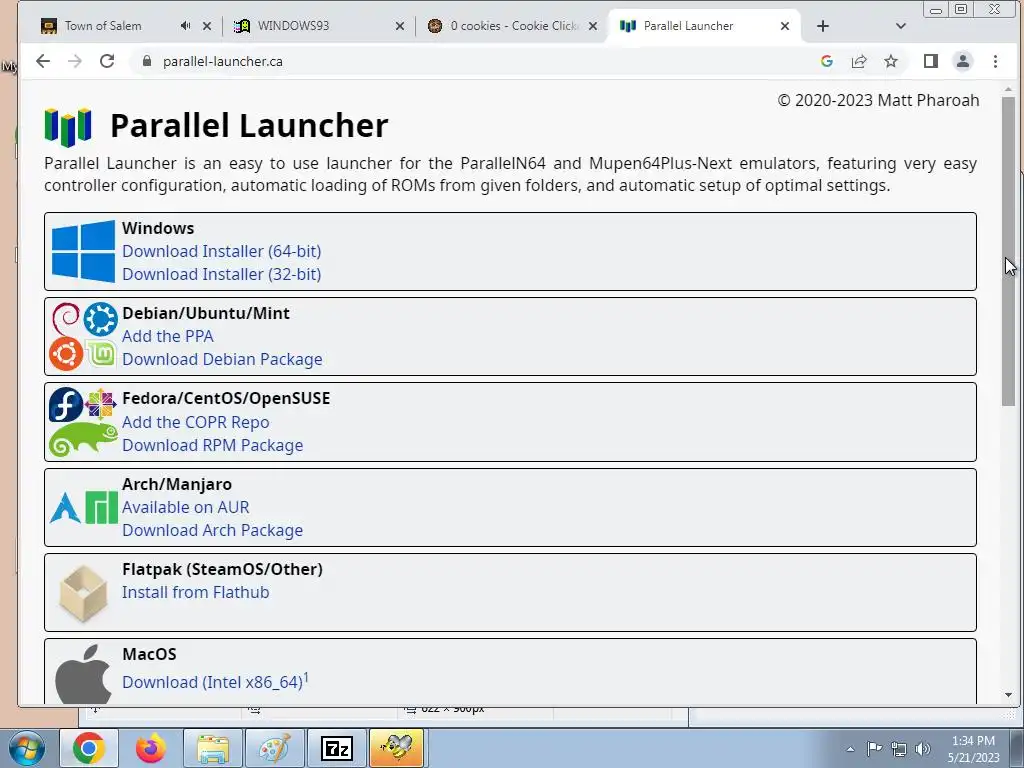Open Chrome three-dot menu

(995, 61)
